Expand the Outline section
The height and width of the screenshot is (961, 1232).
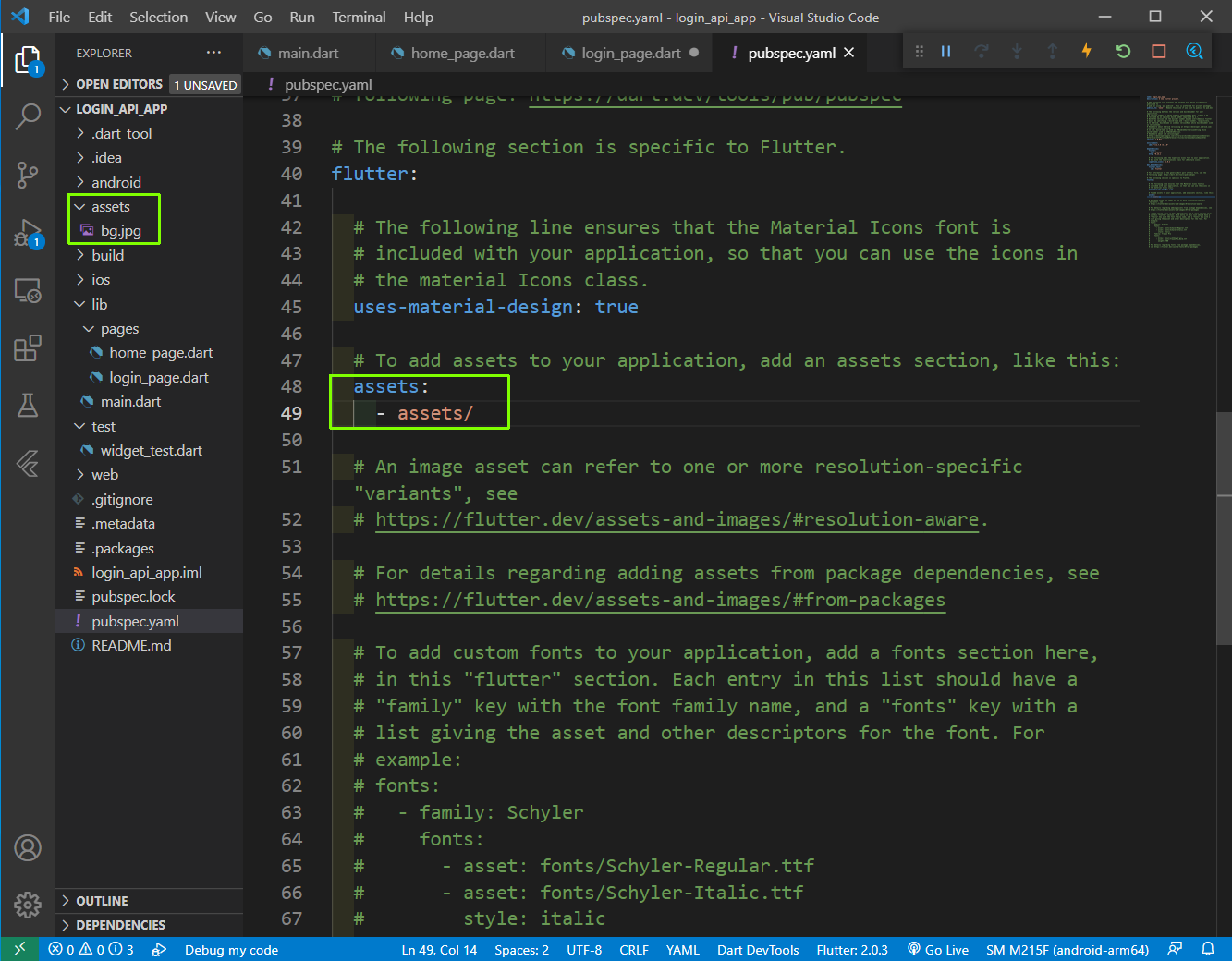[x=102, y=901]
